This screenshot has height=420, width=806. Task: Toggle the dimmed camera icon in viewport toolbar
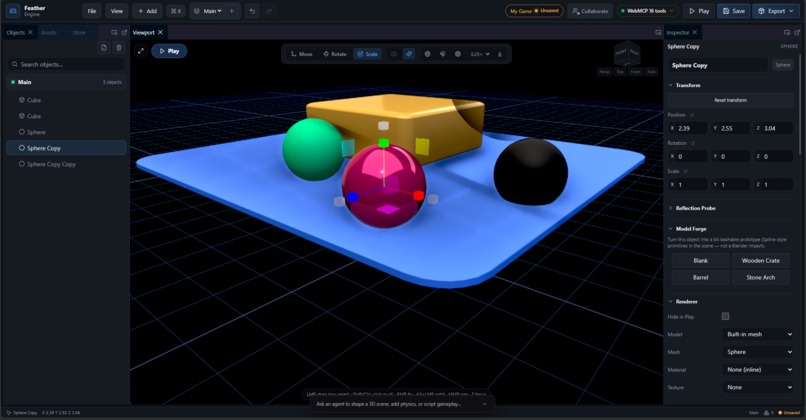coord(394,54)
